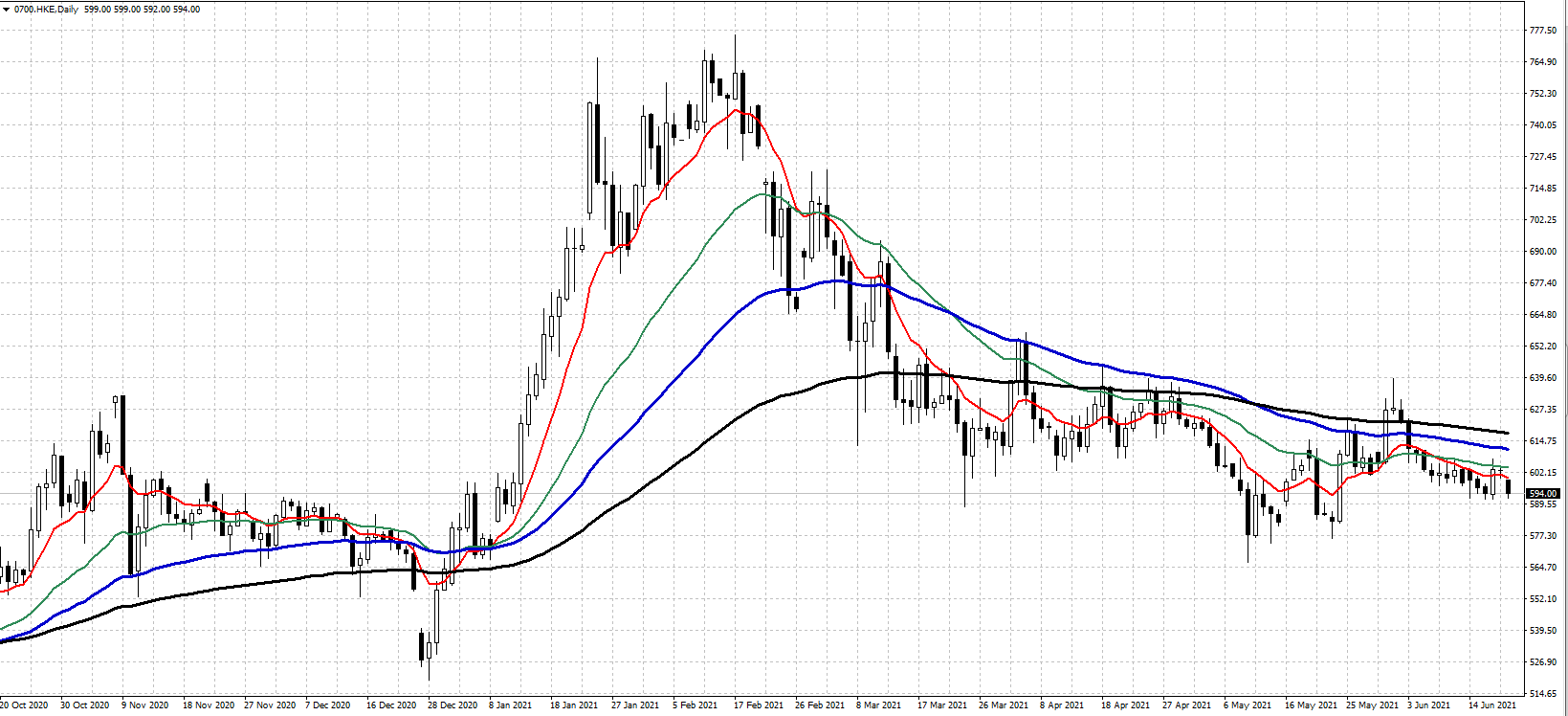Choose the 690.00 price axis label

click(x=1543, y=252)
